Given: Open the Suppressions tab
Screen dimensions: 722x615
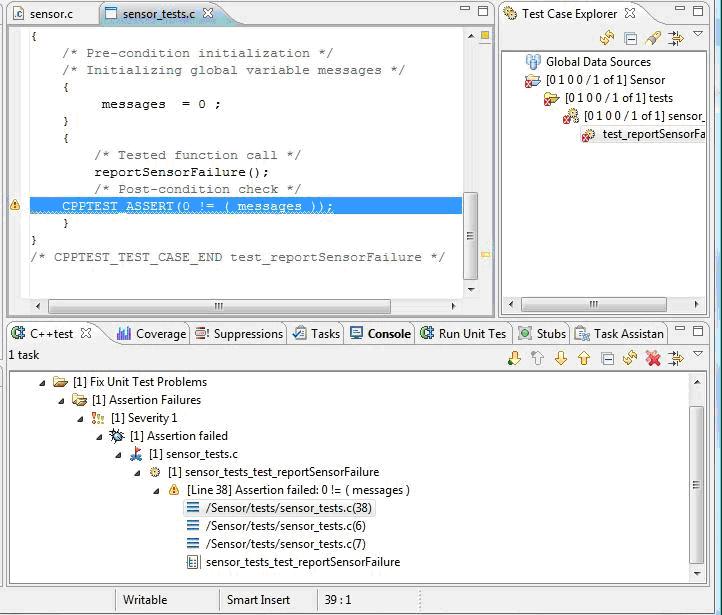Looking at the screenshot, I should [x=240, y=333].
